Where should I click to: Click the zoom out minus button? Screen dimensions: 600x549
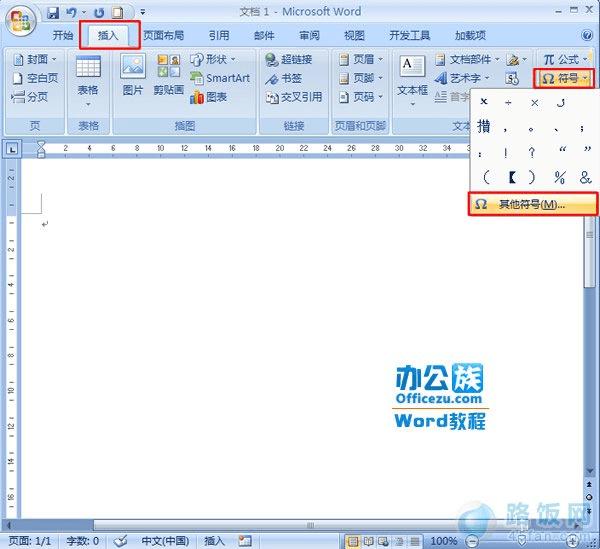click(472, 541)
